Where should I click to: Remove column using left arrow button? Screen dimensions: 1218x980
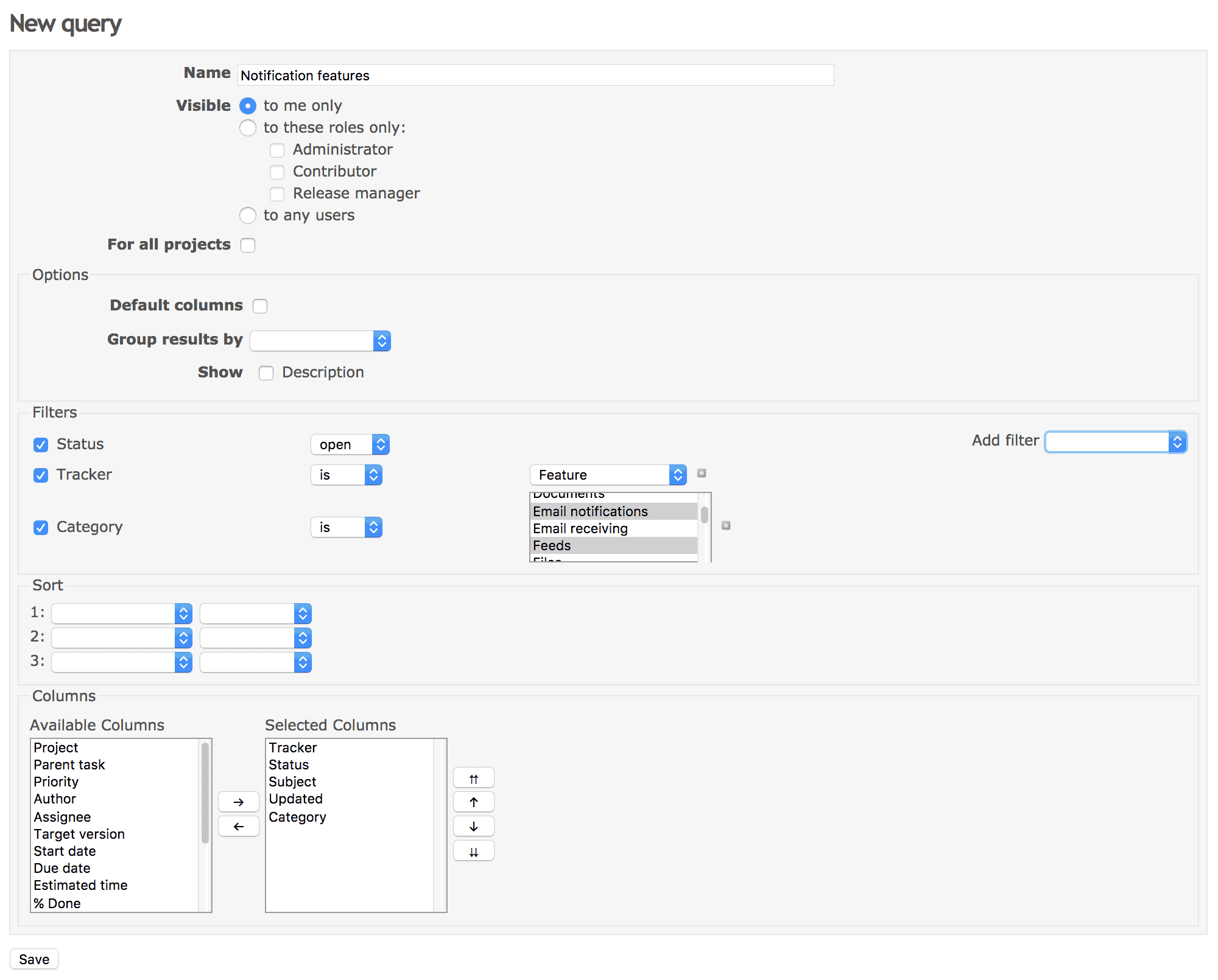pyautogui.click(x=238, y=827)
